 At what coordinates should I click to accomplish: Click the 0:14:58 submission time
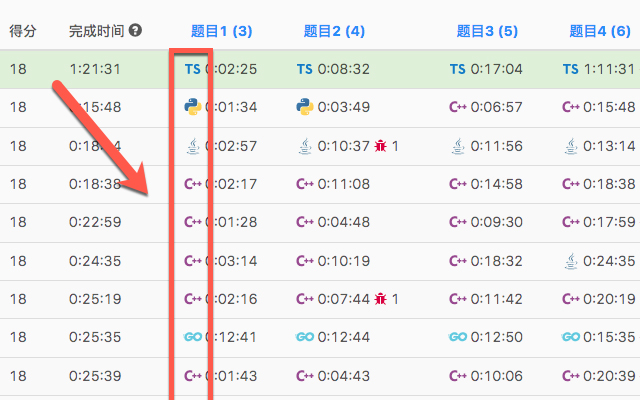tap(496, 184)
